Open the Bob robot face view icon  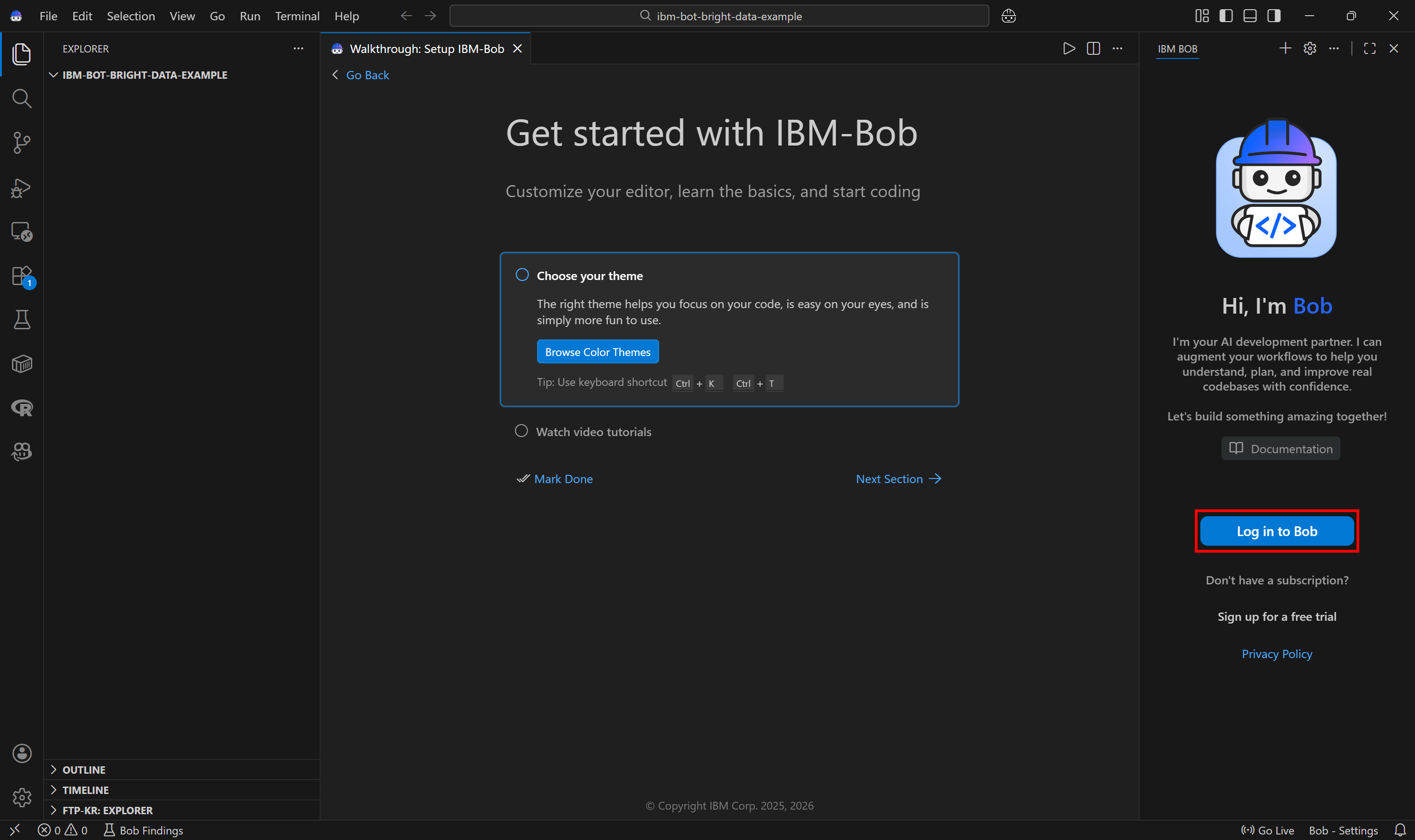tap(22, 452)
